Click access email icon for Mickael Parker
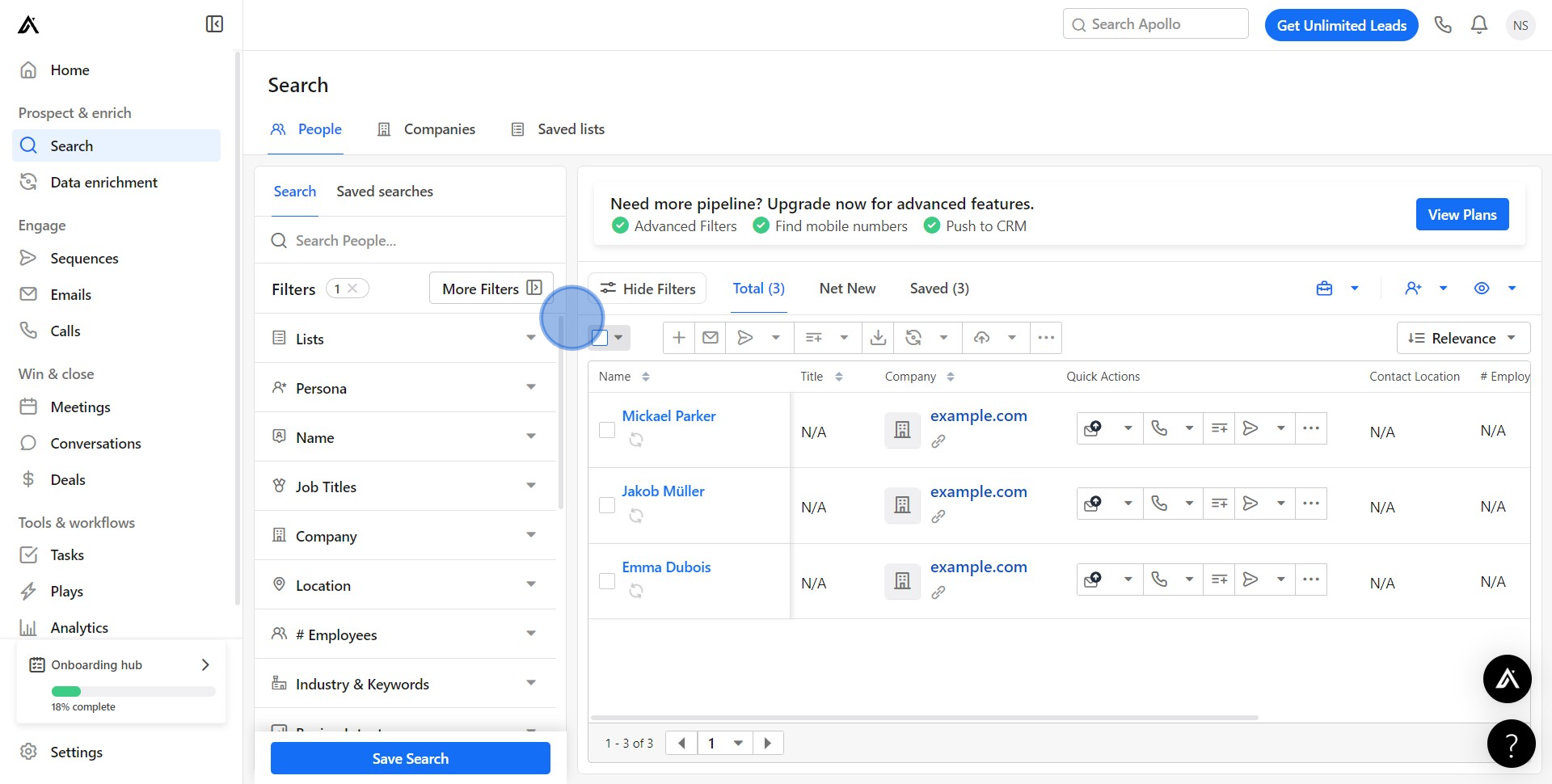The width and height of the screenshot is (1552, 784). point(1093,428)
